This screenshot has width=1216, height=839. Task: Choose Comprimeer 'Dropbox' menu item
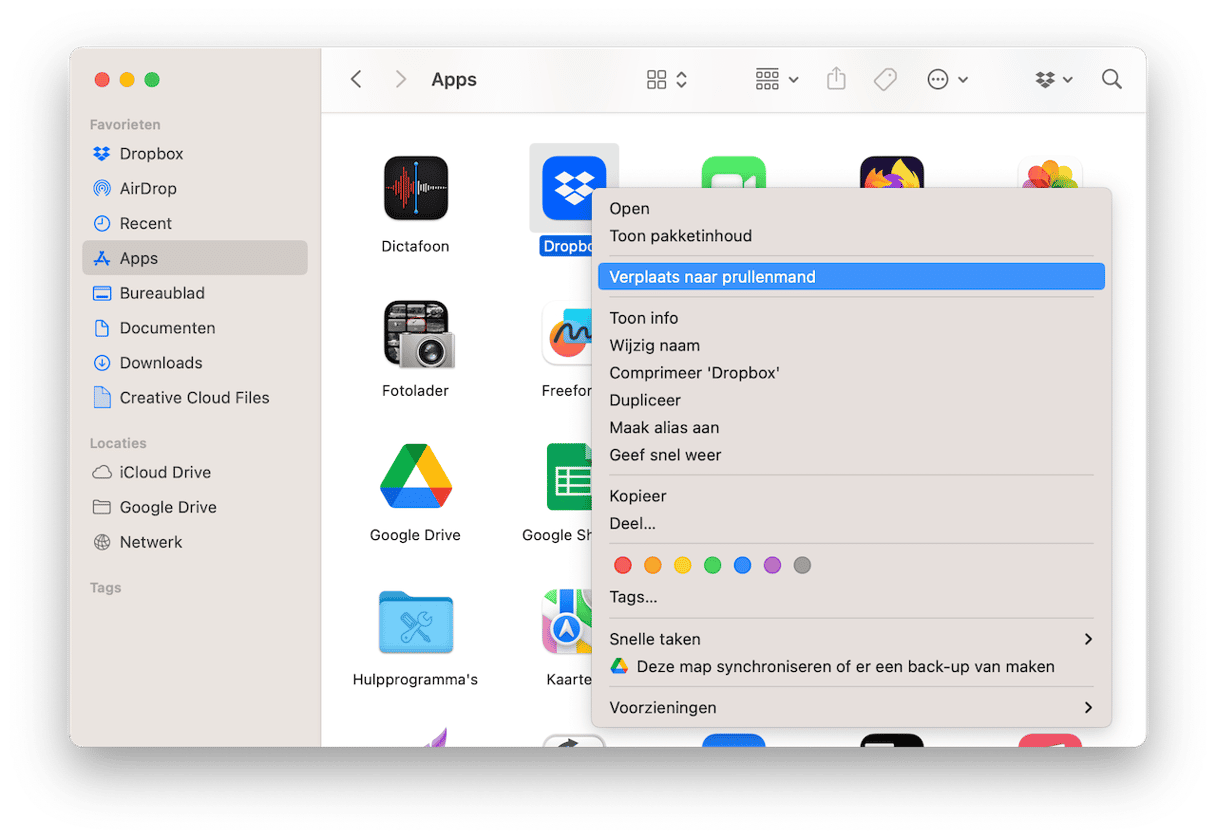click(851, 373)
